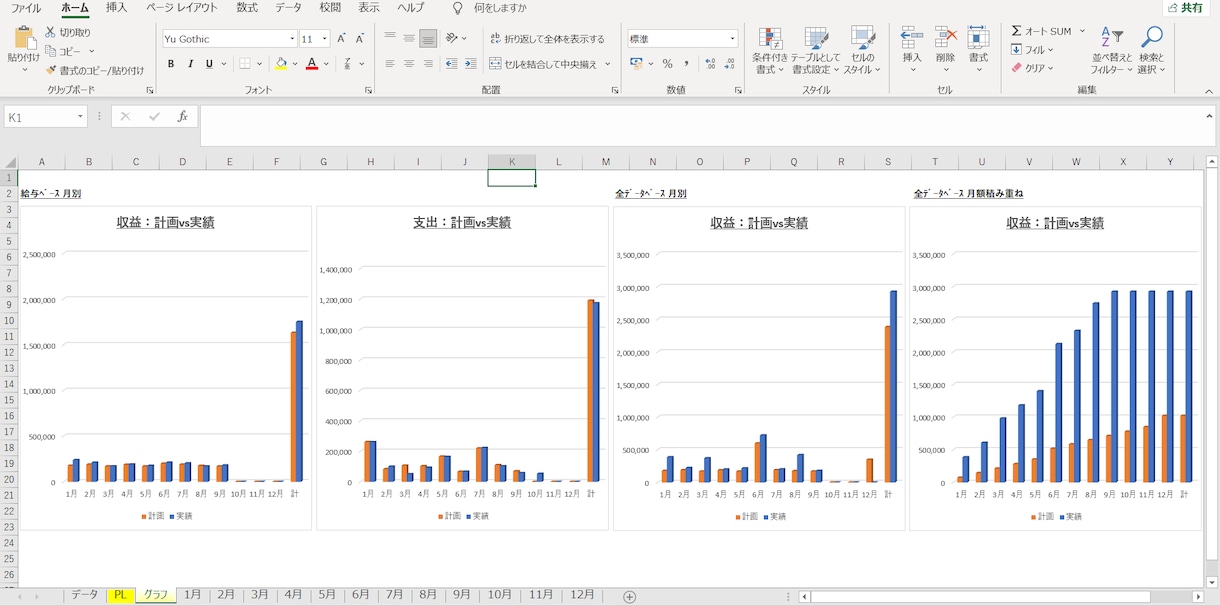Toggle wrap text (折り返して全体を表示する)
The height and width of the screenshot is (606, 1220).
click(547, 39)
